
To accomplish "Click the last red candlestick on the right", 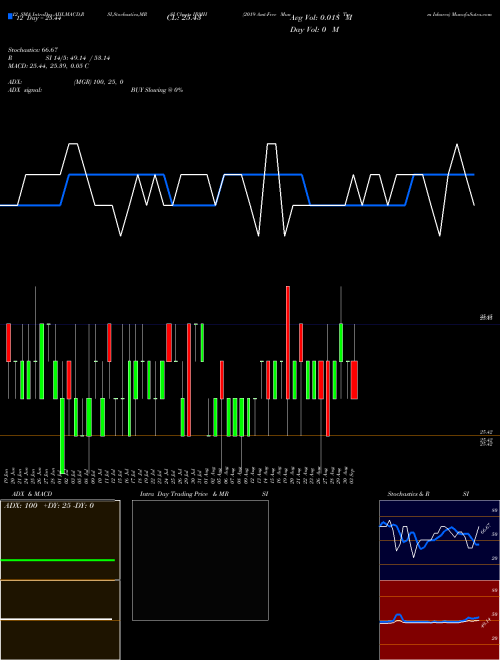I will click(354, 380).
